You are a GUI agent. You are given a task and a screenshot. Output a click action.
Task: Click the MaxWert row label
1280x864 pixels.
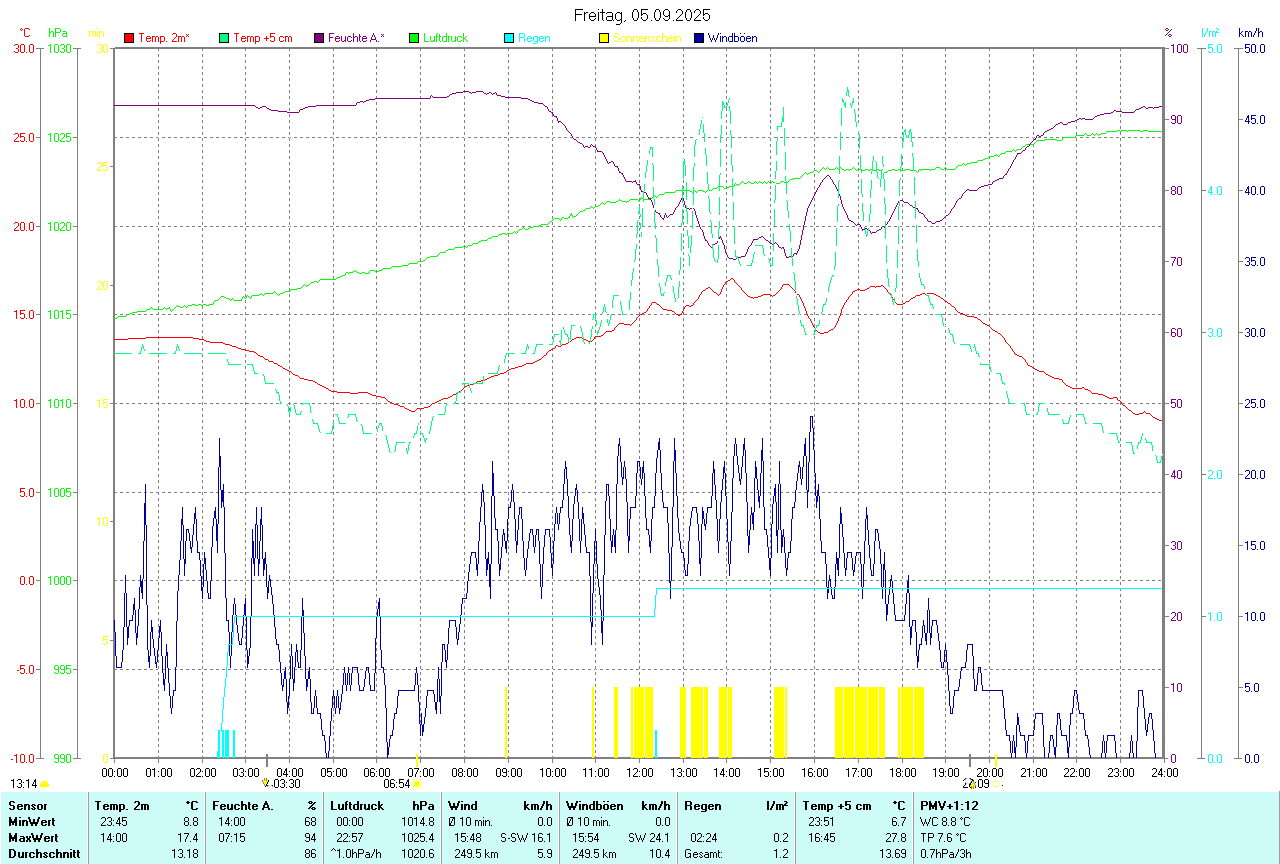[x=32, y=838]
